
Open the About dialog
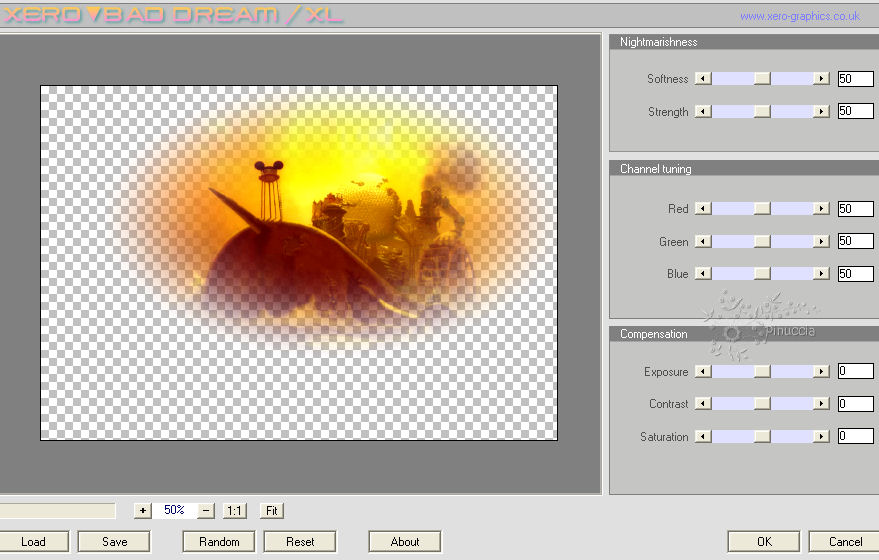click(x=405, y=542)
